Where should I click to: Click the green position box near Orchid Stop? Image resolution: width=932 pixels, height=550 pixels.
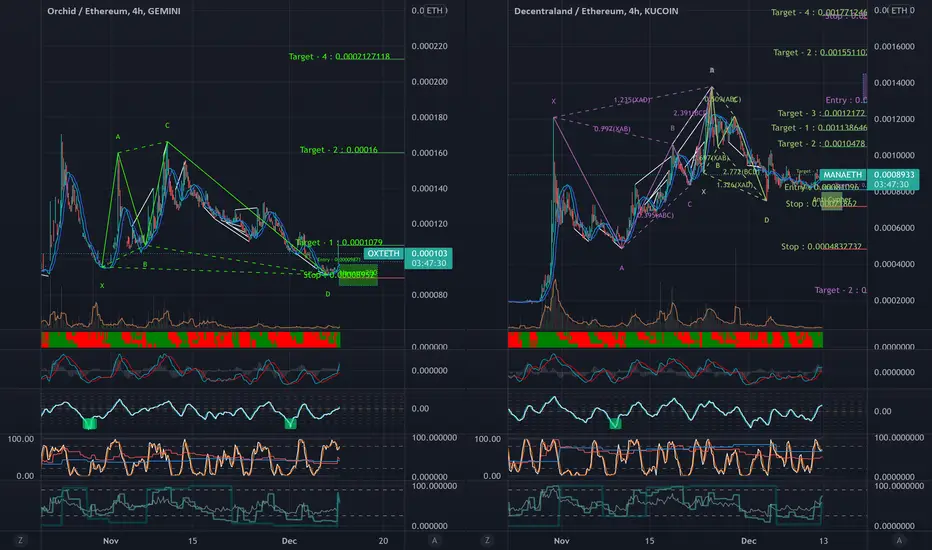click(358, 276)
